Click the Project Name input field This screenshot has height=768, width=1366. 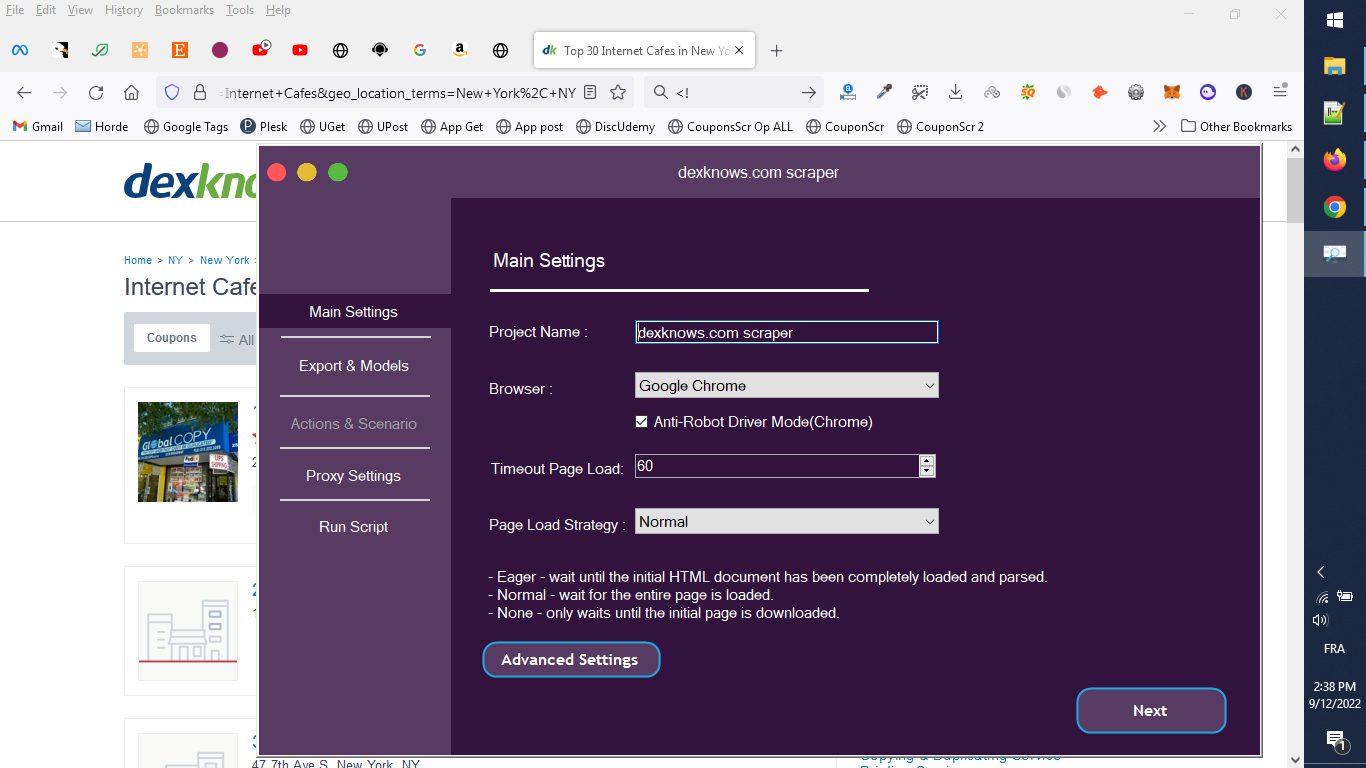786,332
